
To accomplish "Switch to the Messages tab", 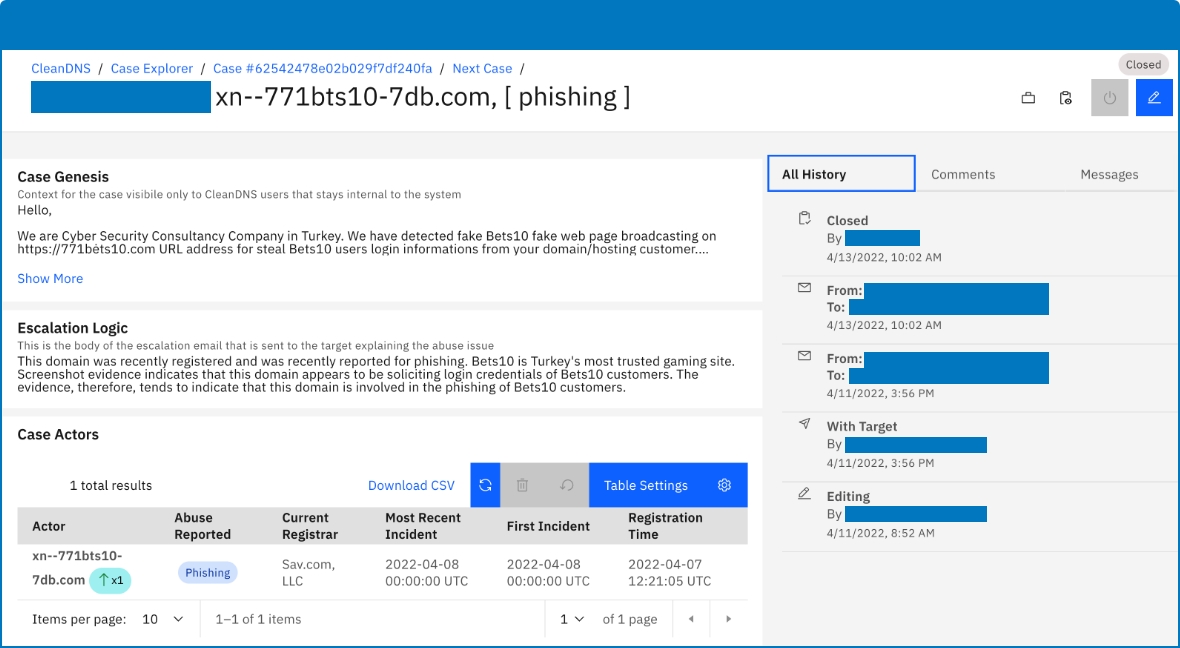I will coord(1109,174).
